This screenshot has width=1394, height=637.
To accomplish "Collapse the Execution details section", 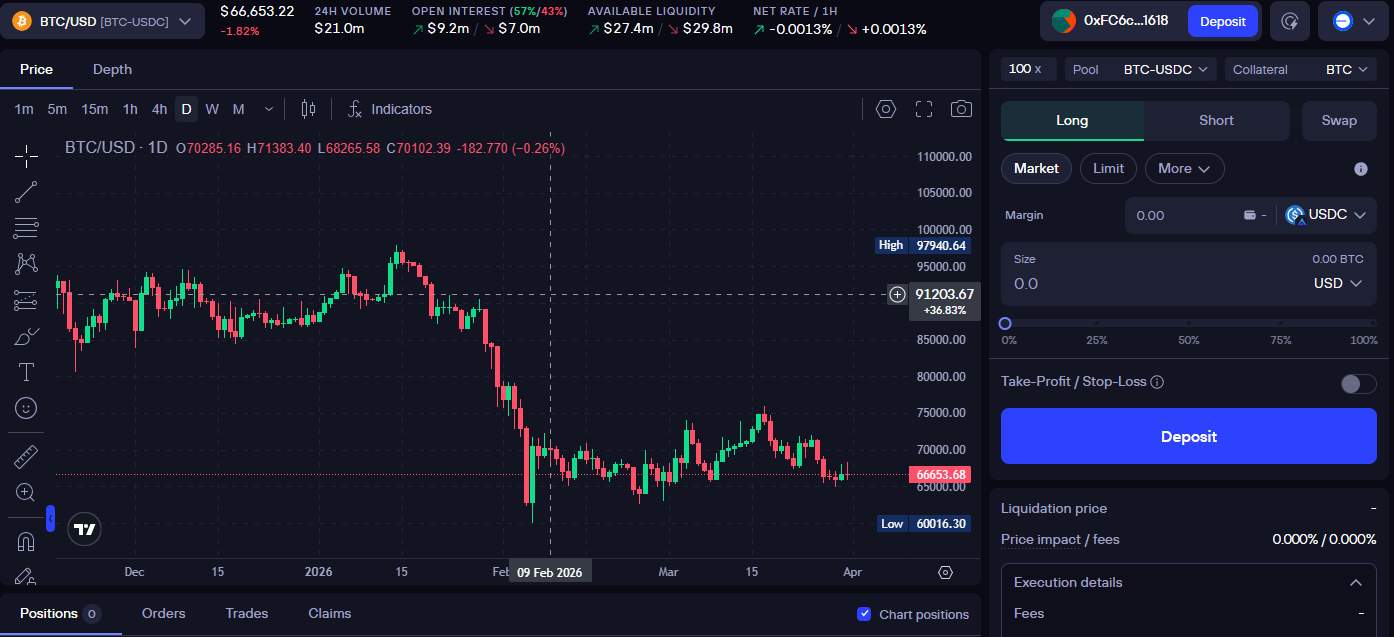I will click(1356, 582).
